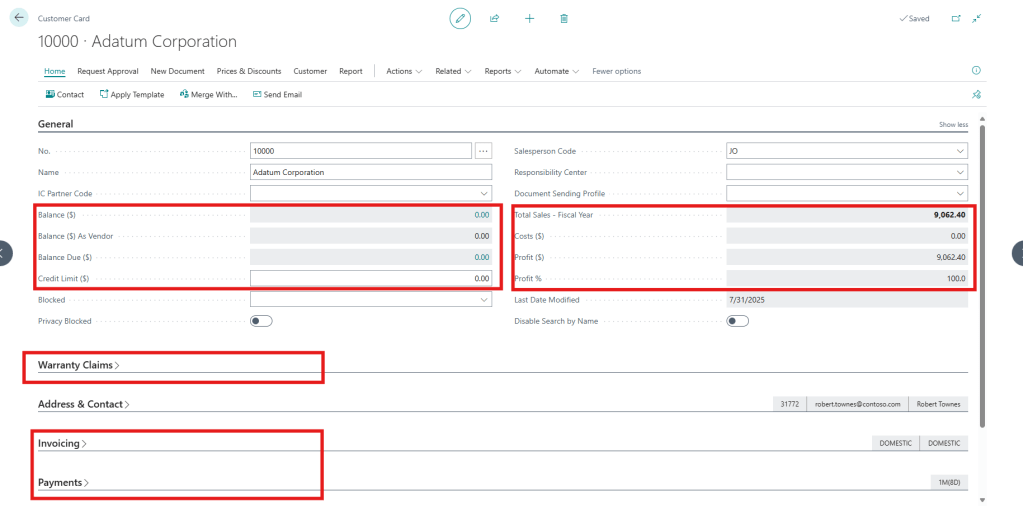Click the Name input field
This screenshot has height=506, width=1023.
point(370,172)
